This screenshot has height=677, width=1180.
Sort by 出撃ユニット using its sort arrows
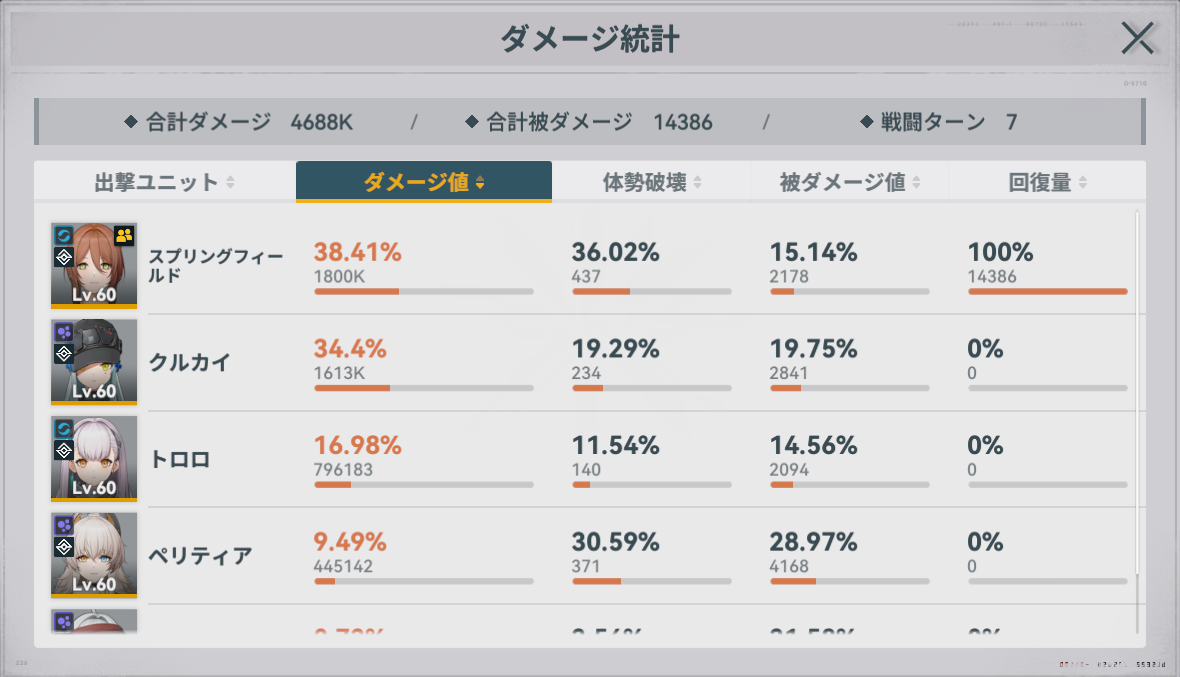tap(230, 182)
